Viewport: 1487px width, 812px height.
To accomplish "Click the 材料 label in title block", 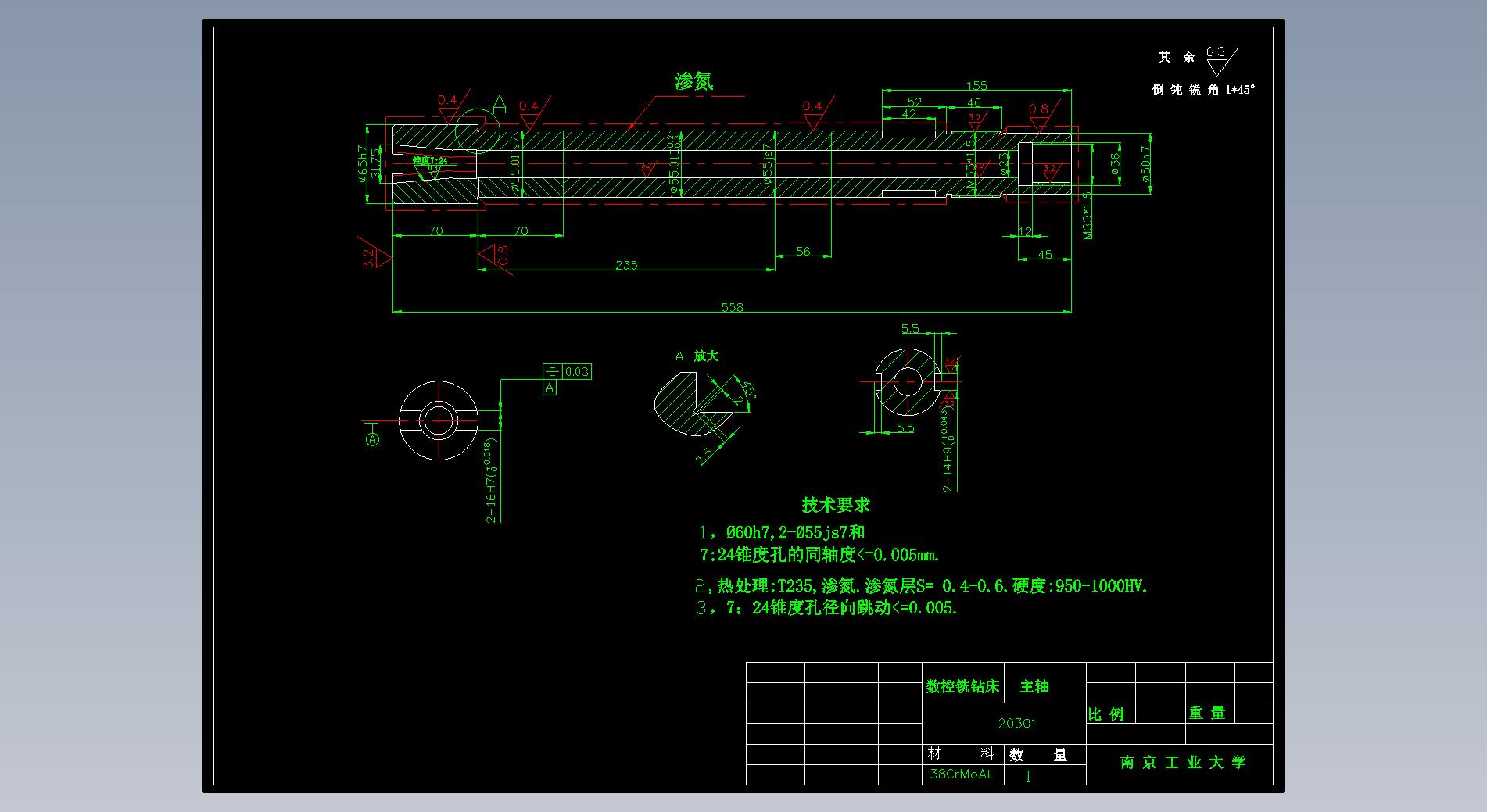I will coord(961,753).
